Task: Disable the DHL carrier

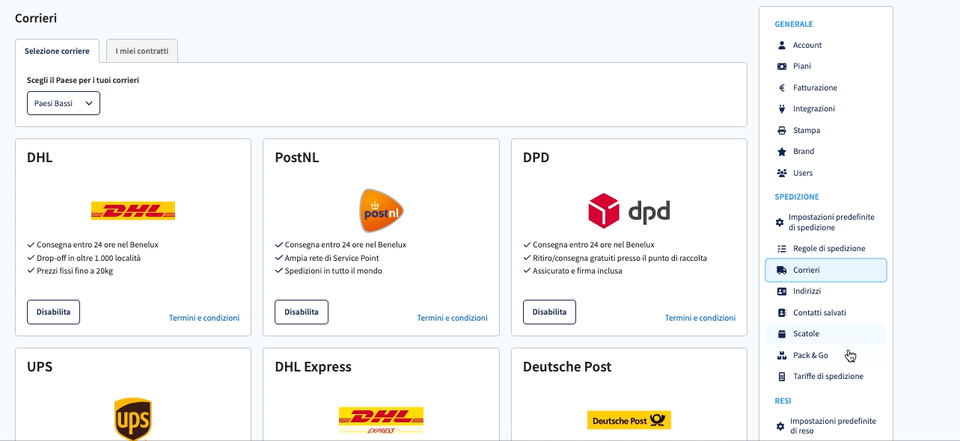Action: click(53, 312)
